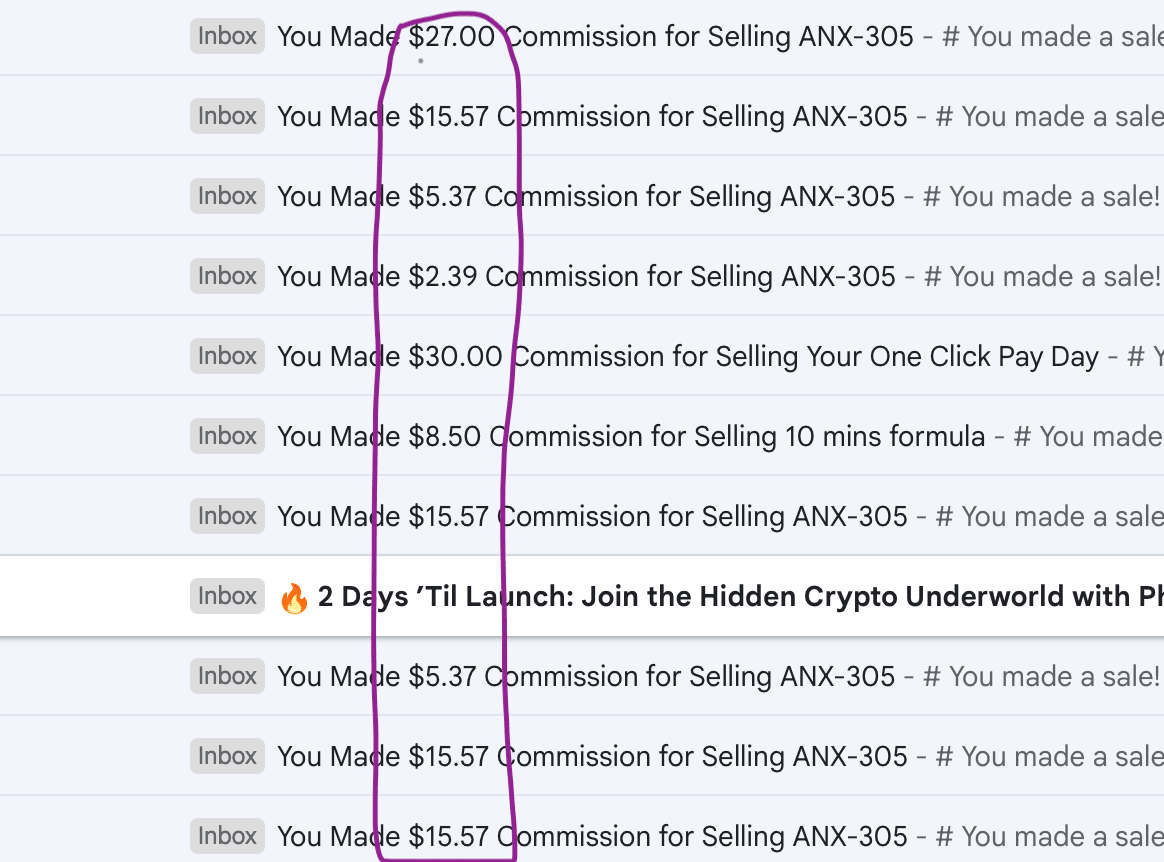Click the Inbox label on the crypto launch email
1164x862 pixels.
227,597
